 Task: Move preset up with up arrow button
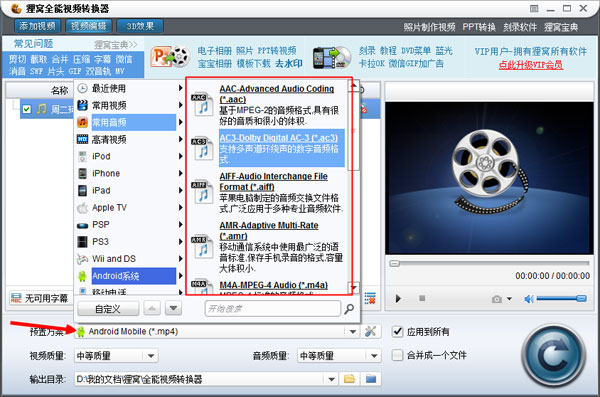[x=152, y=308]
